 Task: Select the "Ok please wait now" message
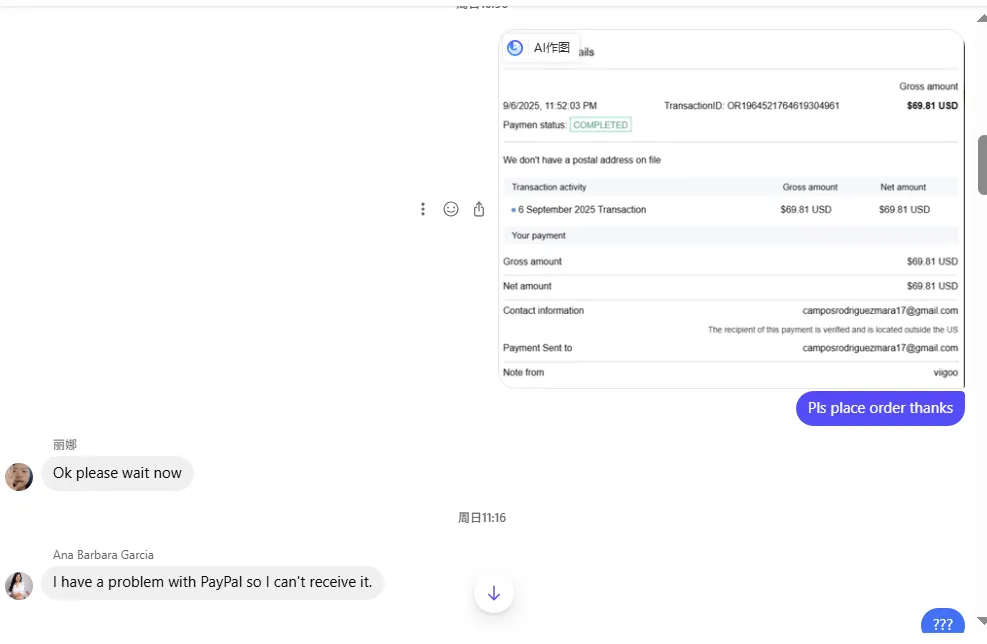pos(117,473)
